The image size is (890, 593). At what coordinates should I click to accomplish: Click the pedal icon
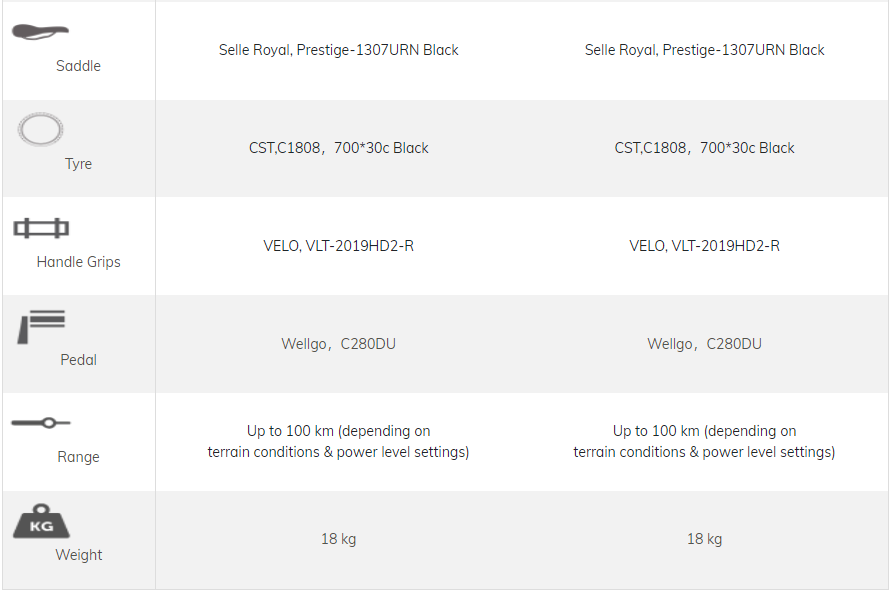pos(41,327)
